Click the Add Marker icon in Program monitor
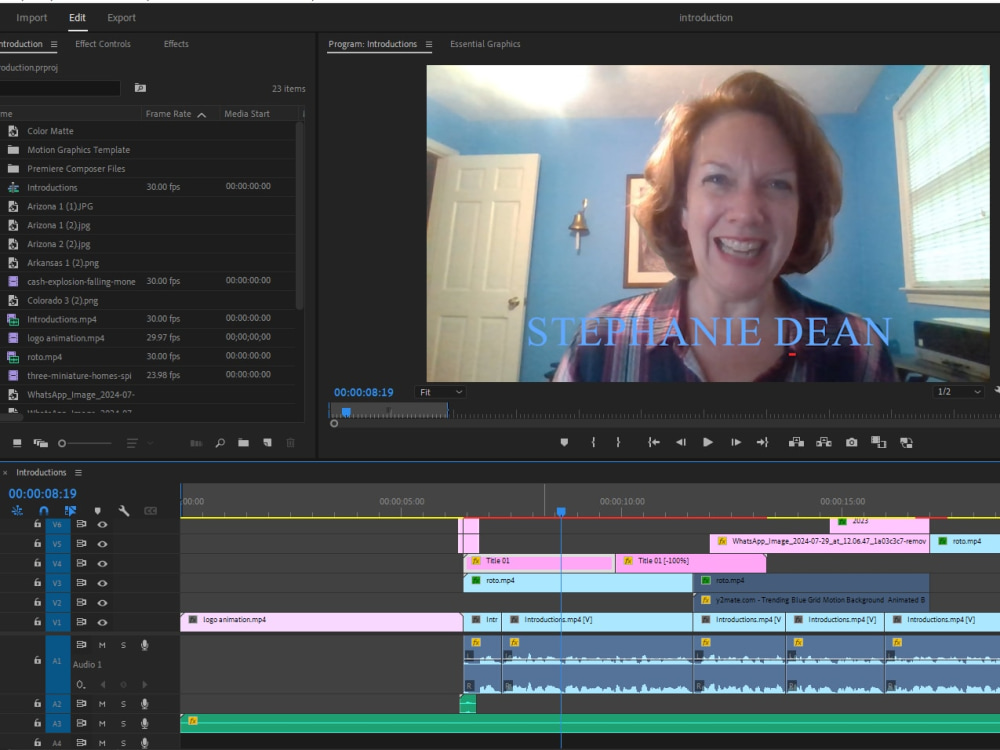The height and width of the screenshot is (750, 1000). (564, 442)
